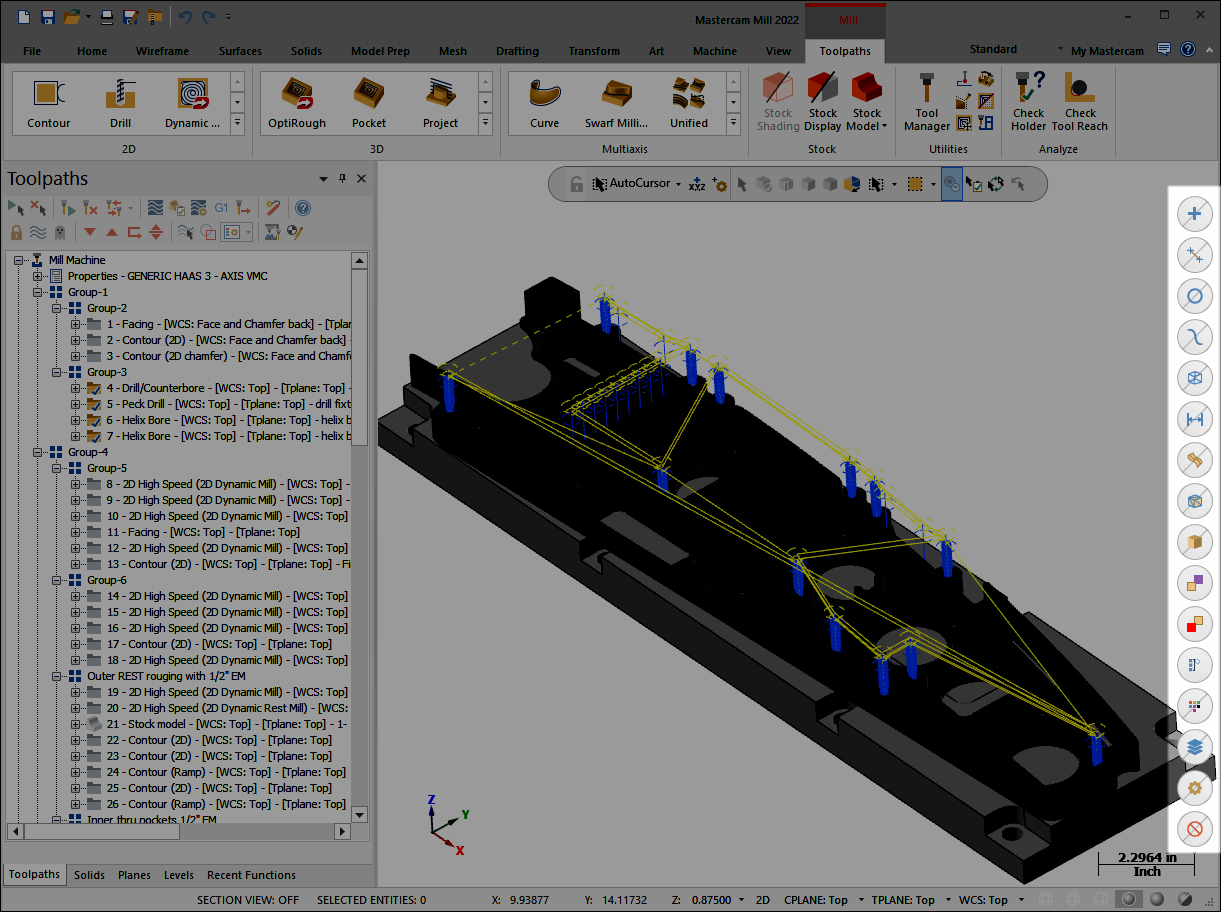The height and width of the screenshot is (912, 1221).
Task: Click Check Holder in Analyze group
Action: 1028,100
